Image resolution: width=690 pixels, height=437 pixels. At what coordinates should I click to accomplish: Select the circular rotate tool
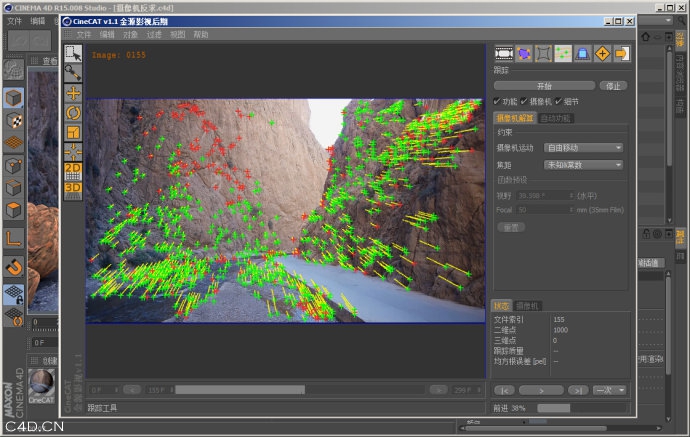[x=73, y=113]
